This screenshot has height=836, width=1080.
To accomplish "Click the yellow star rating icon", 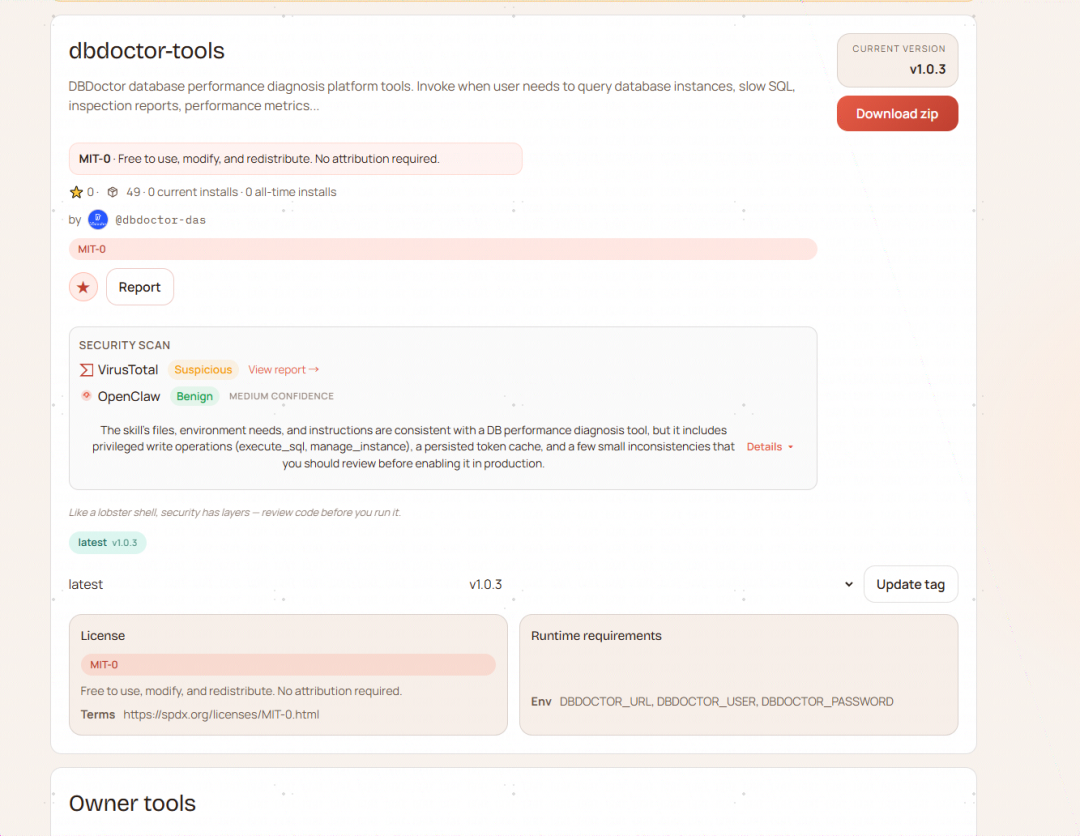I will 76,192.
